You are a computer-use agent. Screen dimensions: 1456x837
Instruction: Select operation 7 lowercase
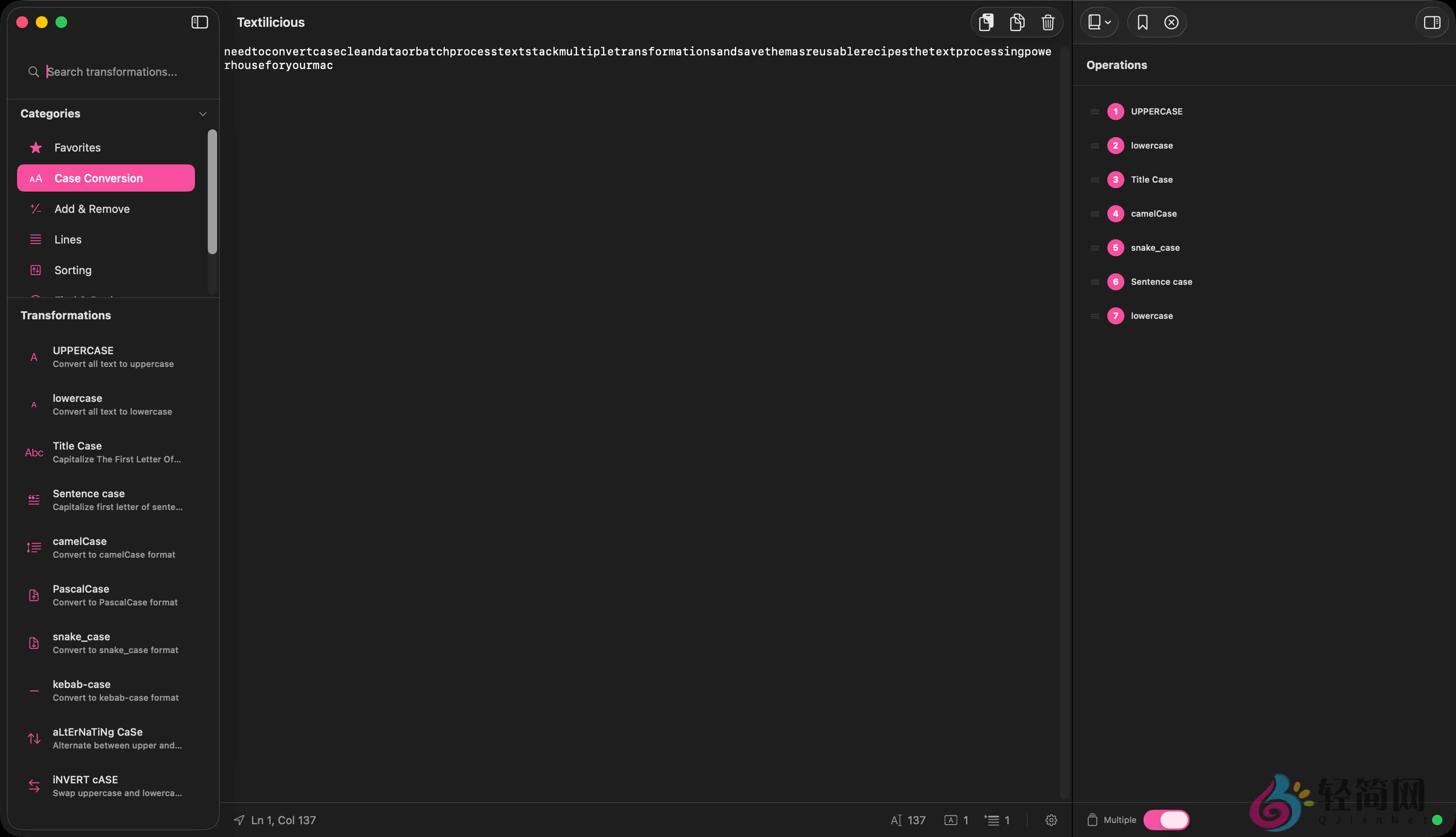pyautogui.click(x=1264, y=316)
